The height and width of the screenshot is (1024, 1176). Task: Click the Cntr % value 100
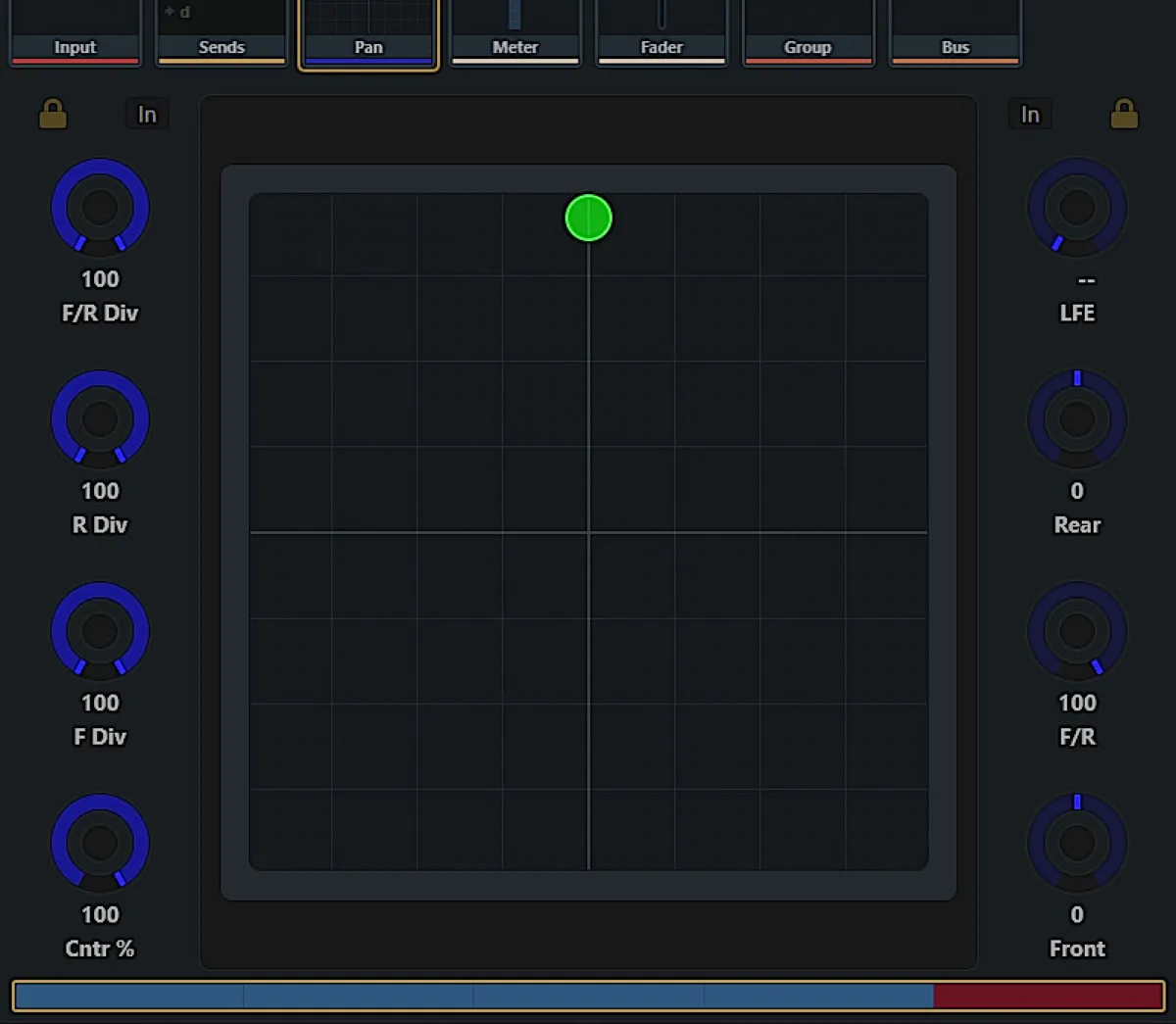click(x=100, y=914)
